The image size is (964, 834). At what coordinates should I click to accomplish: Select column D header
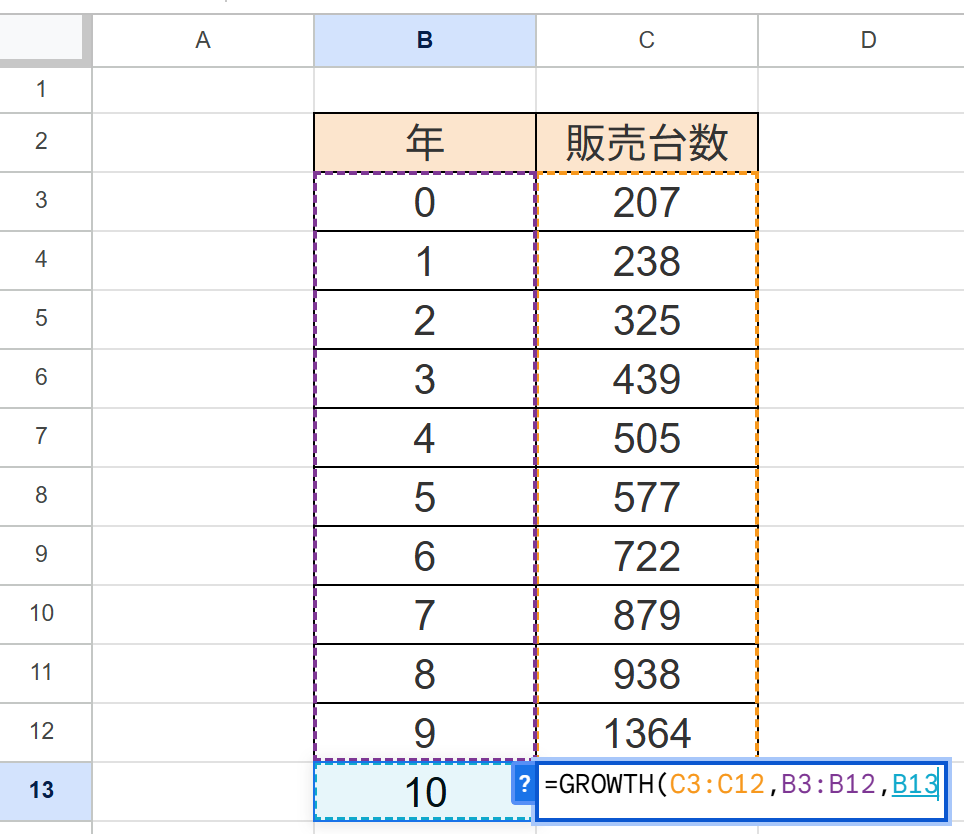click(867, 40)
